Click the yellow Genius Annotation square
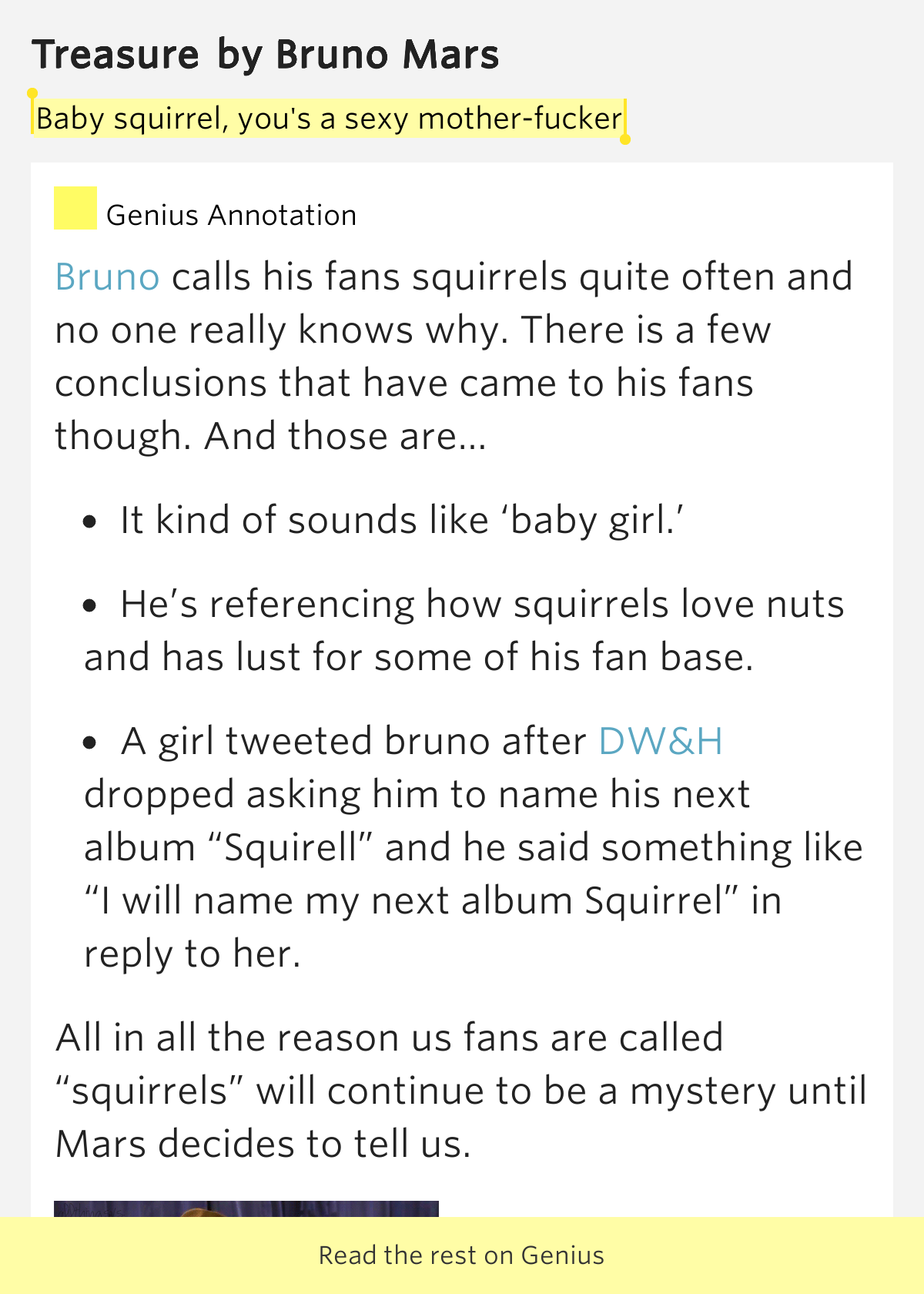Viewport: 924px width, 1294px height. click(75, 208)
